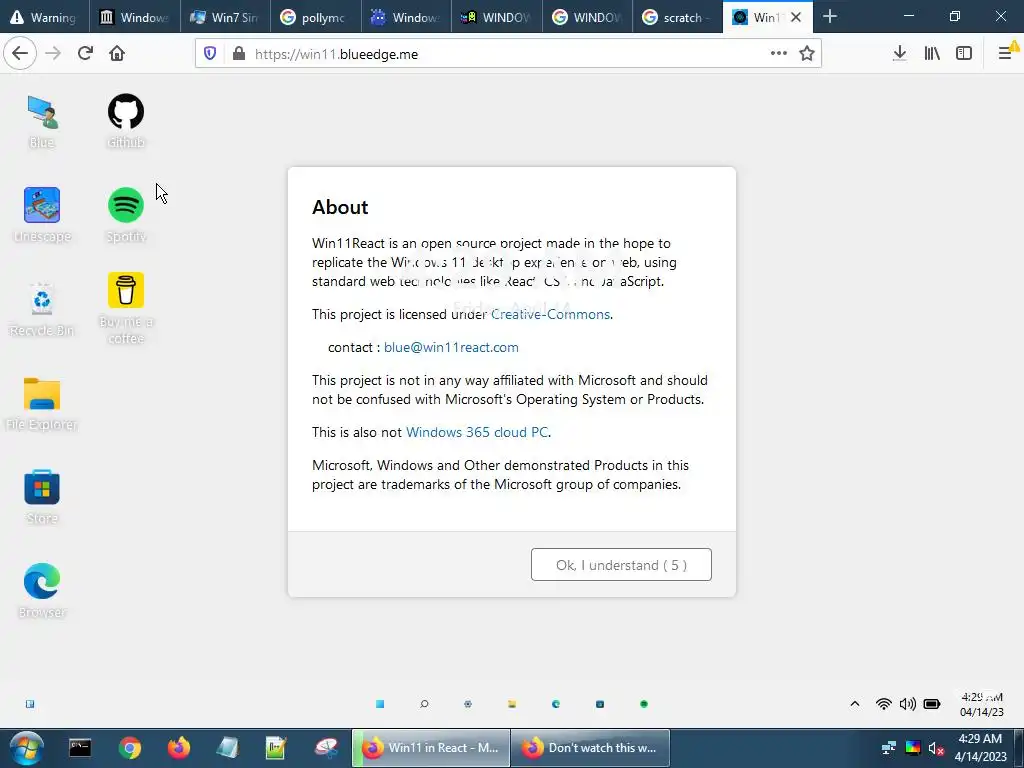
Task: Open page actions three-dot menu
Action: [778, 54]
